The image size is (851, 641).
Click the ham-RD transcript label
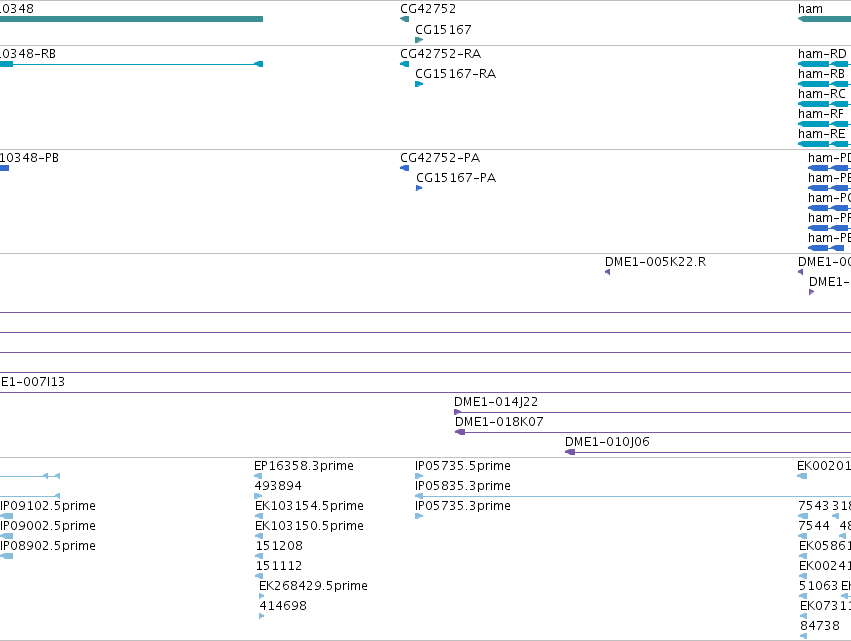point(822,54)
